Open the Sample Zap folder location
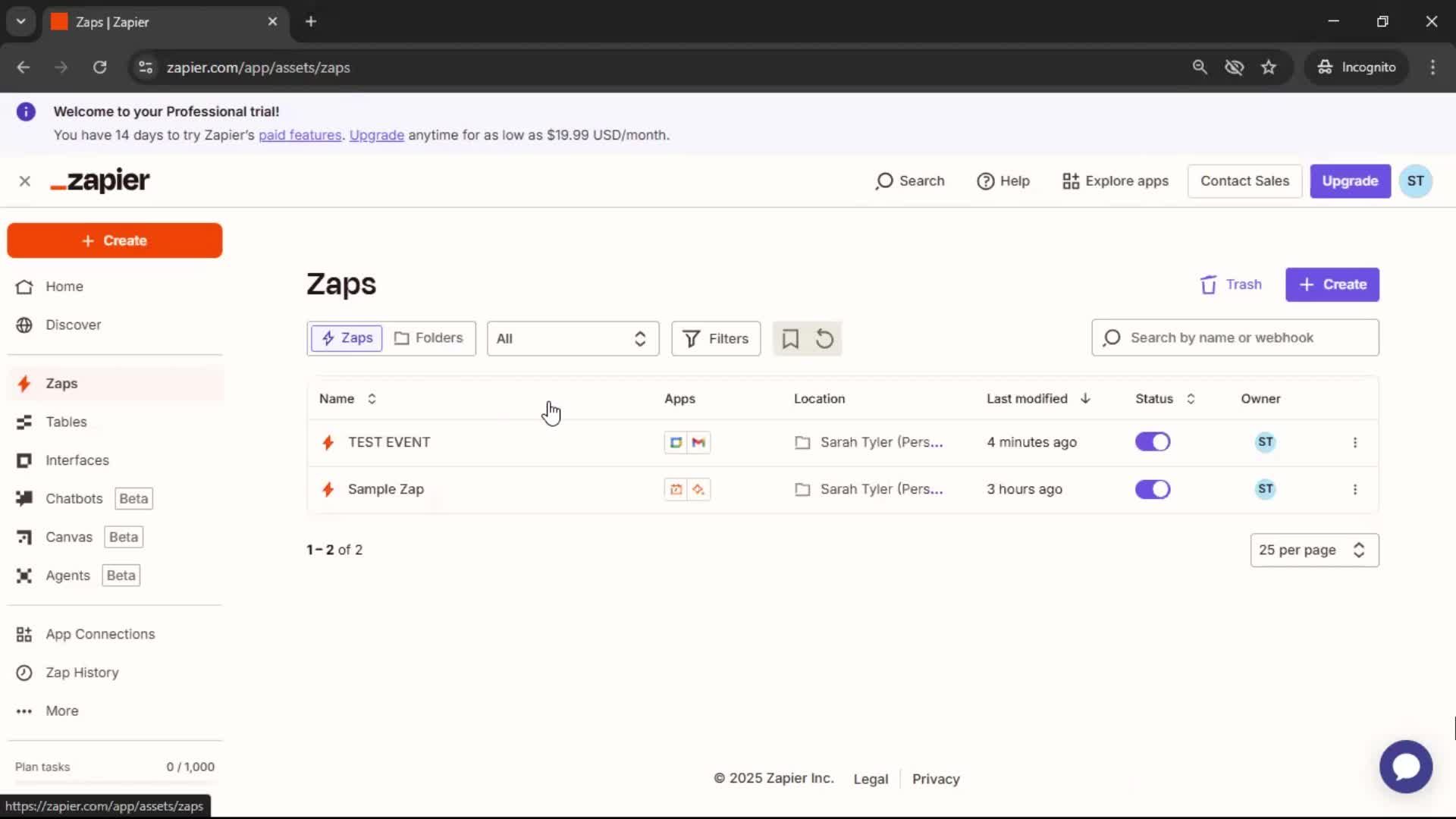Viewport: 1456px width, 819px height. (x=869, y=489)
